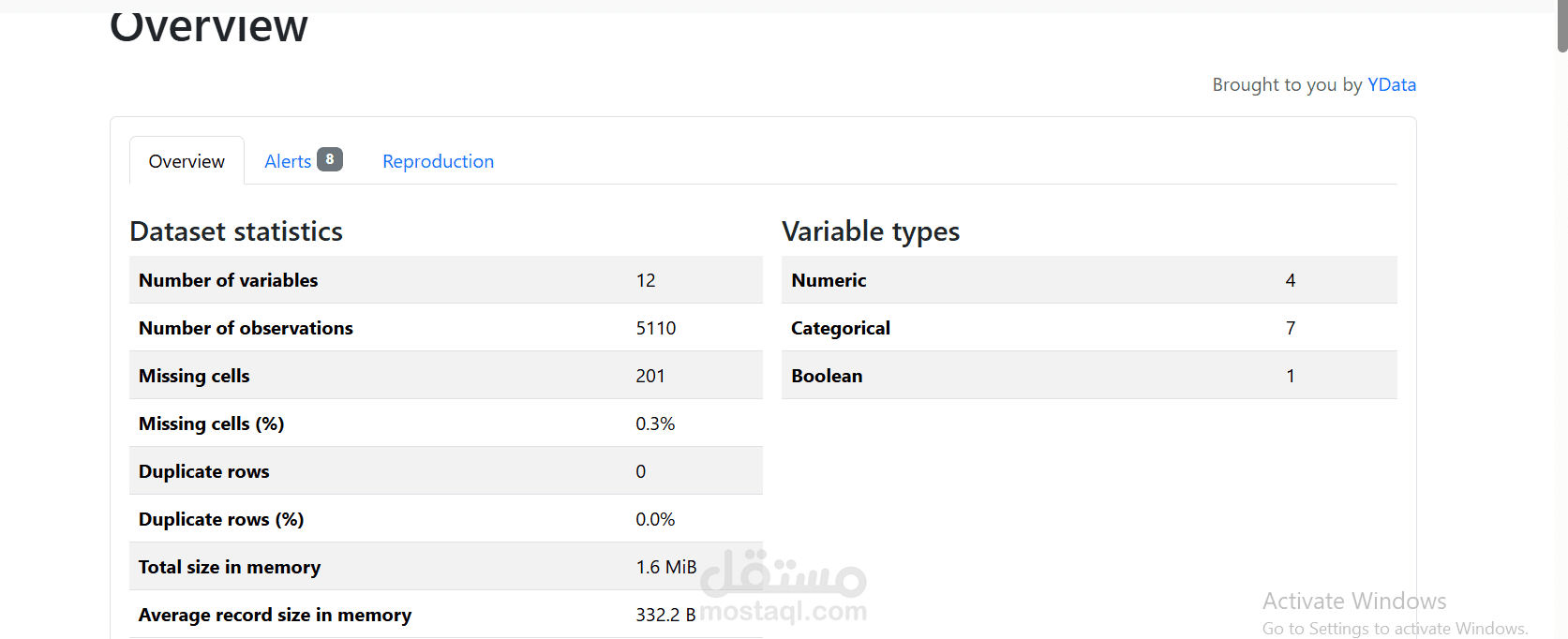
Task: Click the Categorical variable type label
Action: [841, 328]
